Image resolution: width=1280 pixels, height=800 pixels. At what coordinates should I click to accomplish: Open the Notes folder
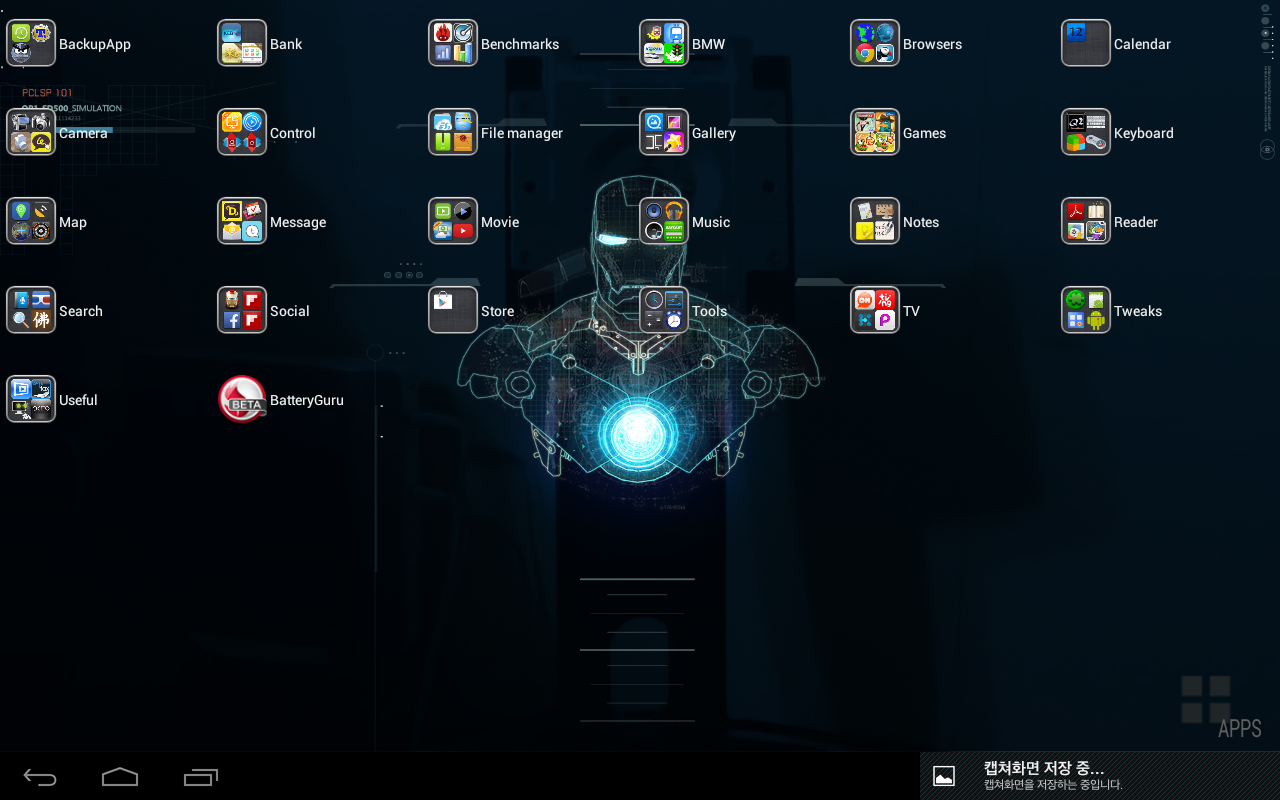(875, 221)
